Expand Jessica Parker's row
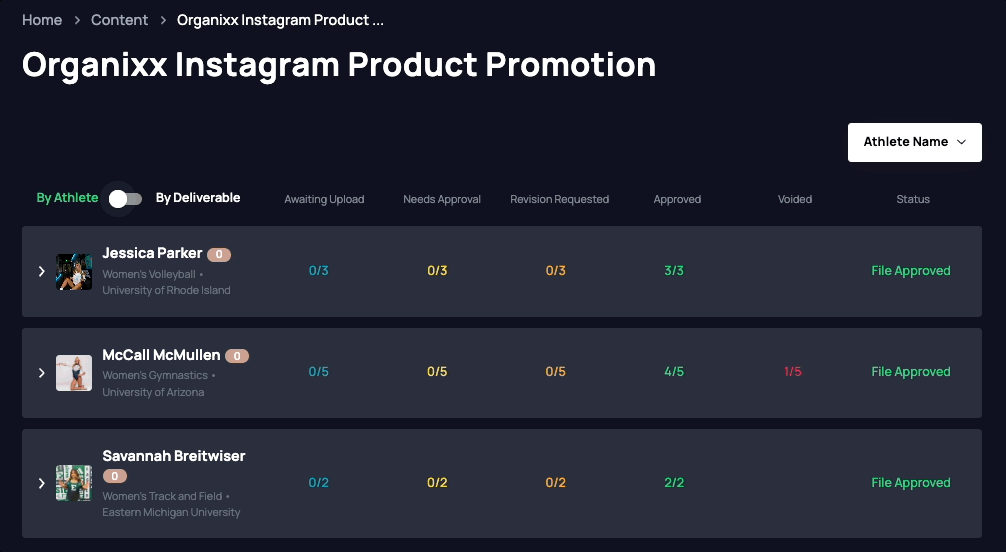The image size is (1006, 552). click(42, 272)
